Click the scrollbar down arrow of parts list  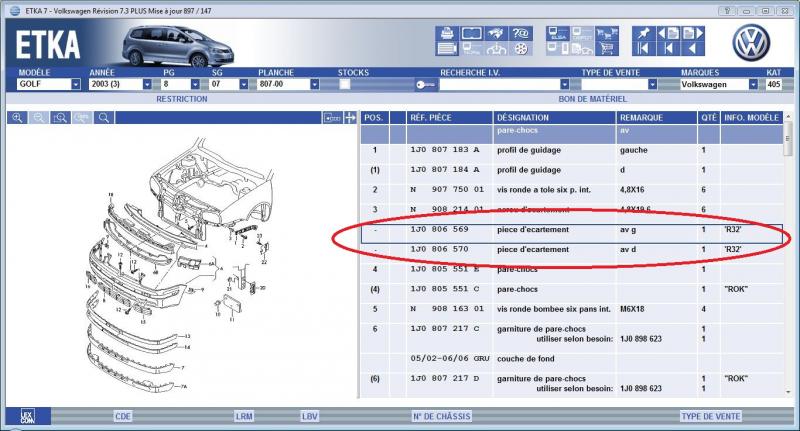pos(788,392)
